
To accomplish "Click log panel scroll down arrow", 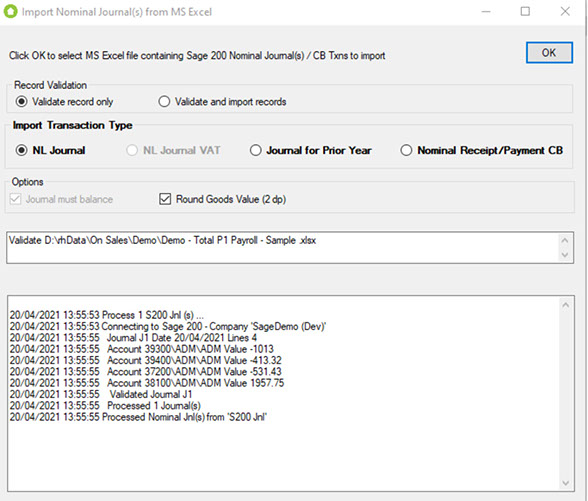I will [566, 483].
